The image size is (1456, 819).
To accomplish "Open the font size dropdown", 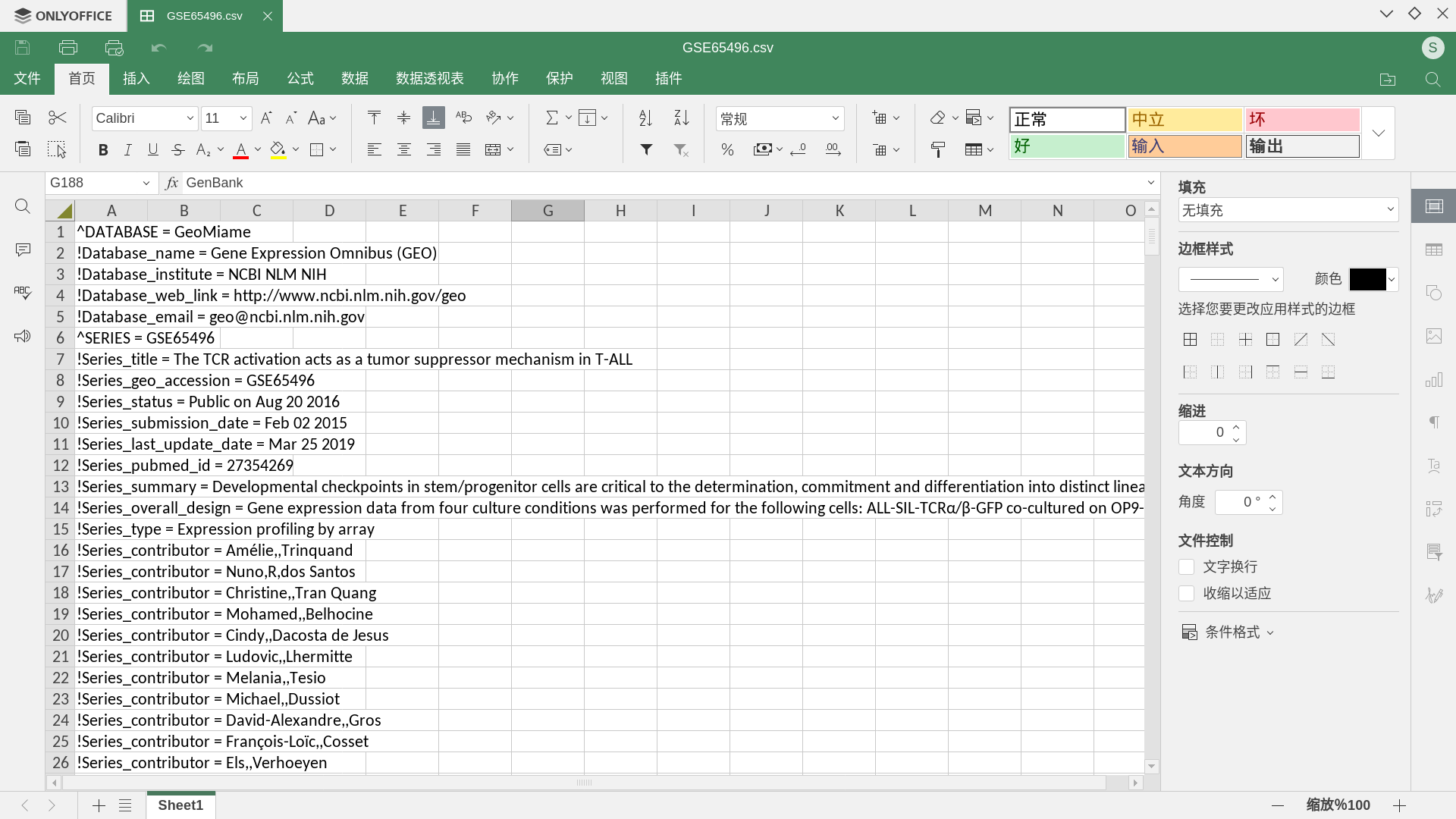I will pyautogui.click(x=243, y=118).
